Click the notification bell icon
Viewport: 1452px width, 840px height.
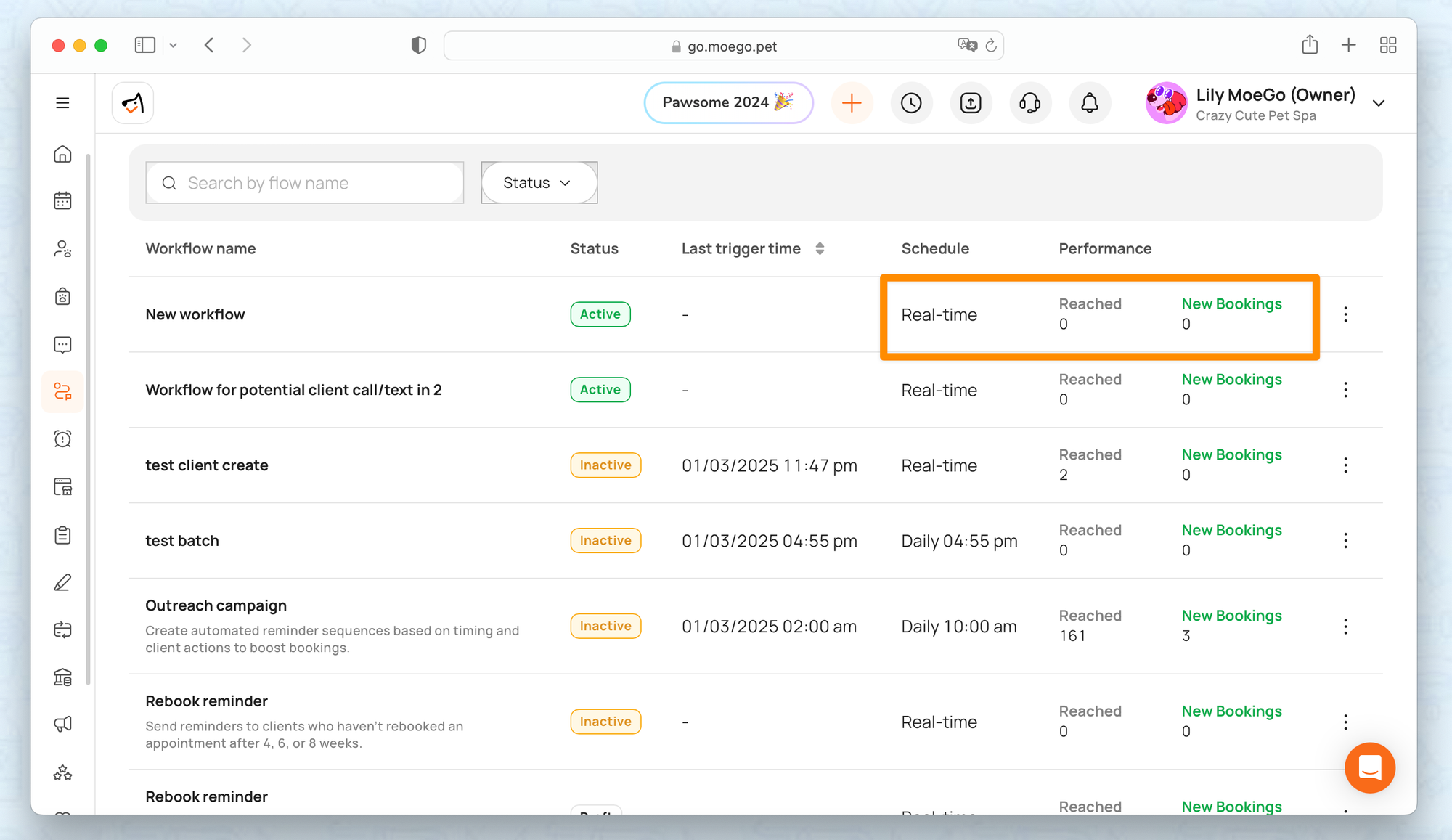[1089, 103]
